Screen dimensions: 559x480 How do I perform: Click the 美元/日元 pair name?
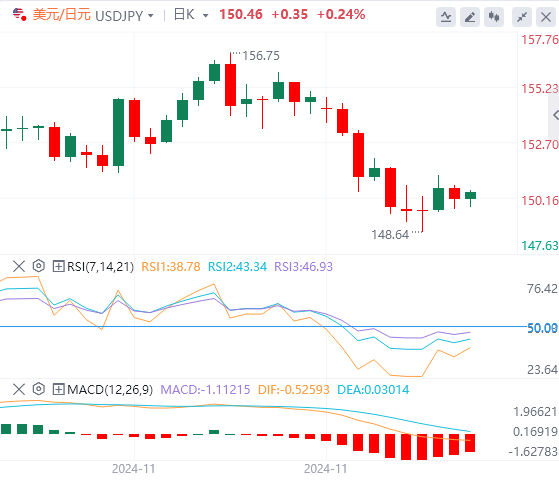tap(62, 15)
